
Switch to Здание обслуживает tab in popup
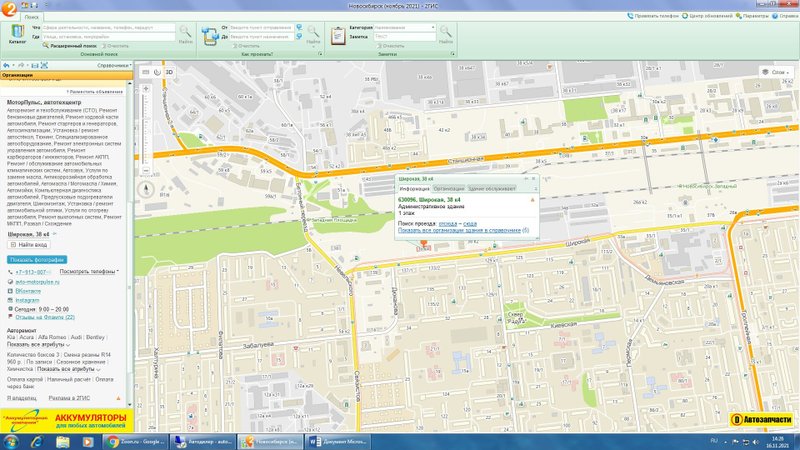492,189
